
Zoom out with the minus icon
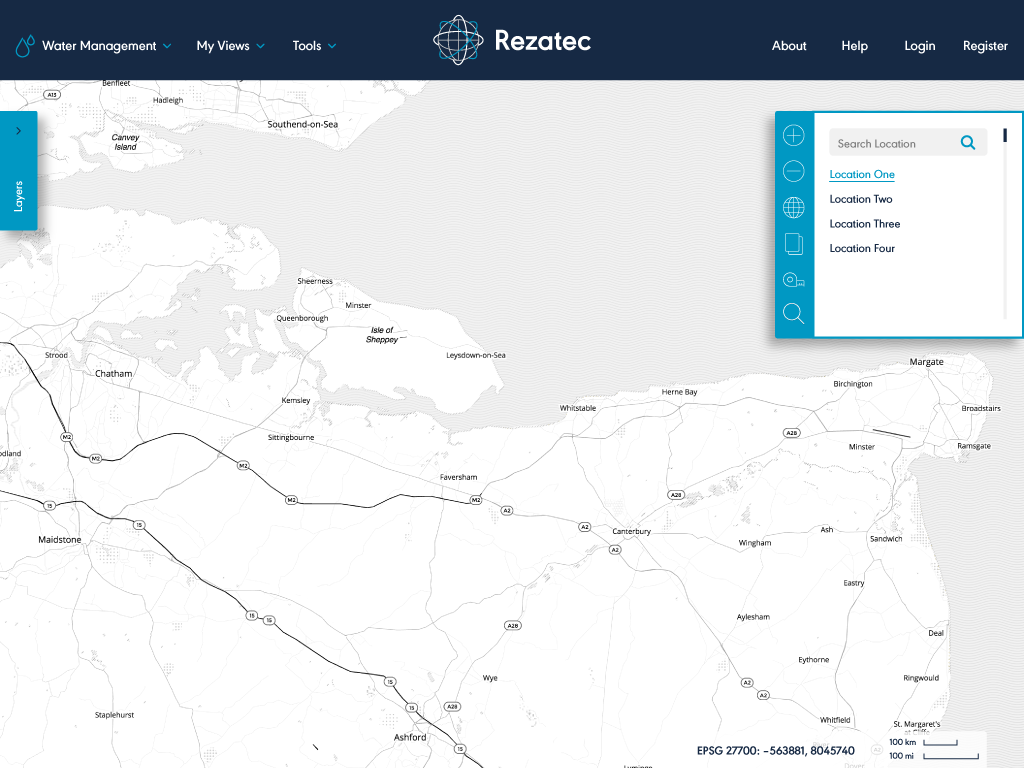coord(793,171)
